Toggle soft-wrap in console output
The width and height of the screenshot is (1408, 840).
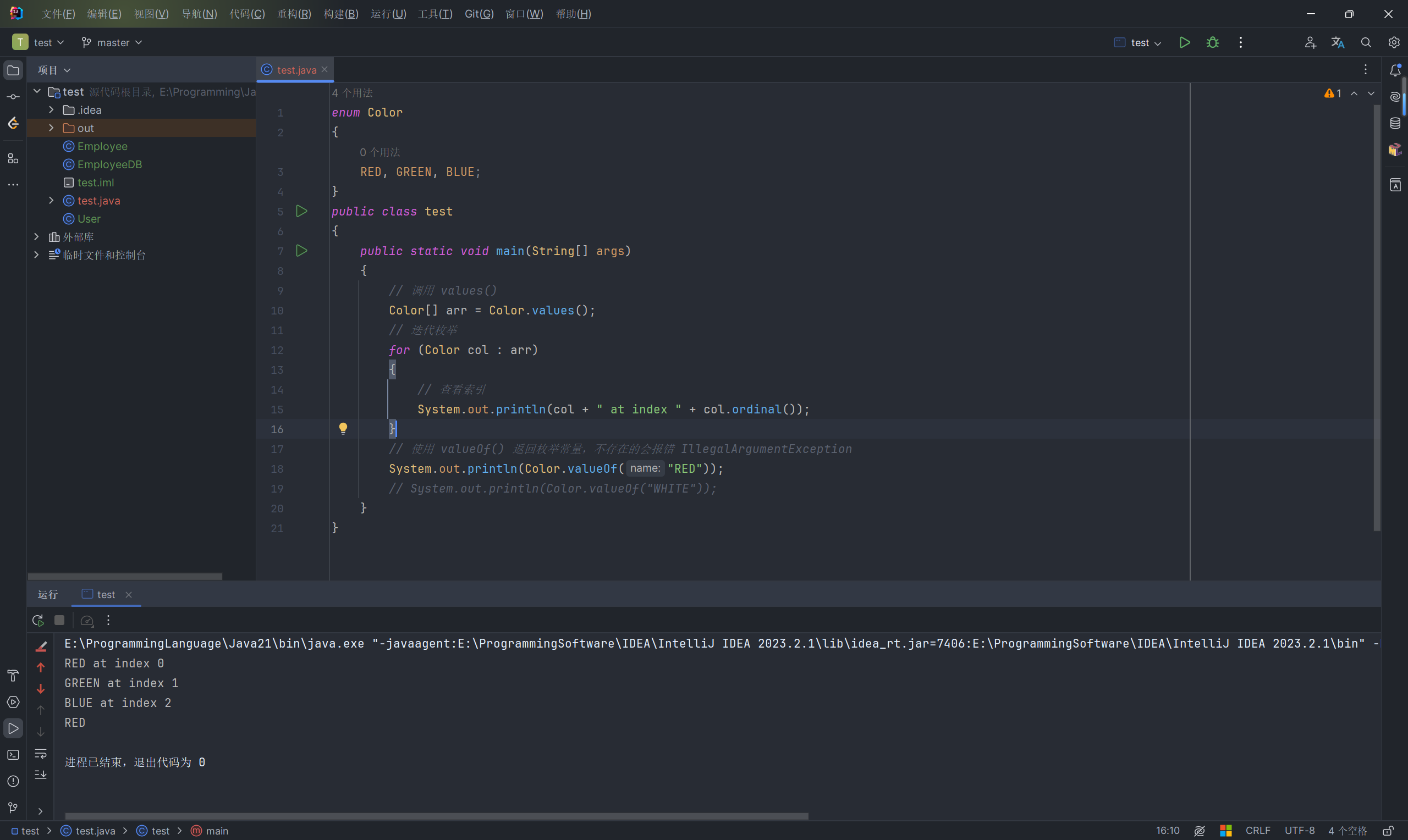click(41, 753)
